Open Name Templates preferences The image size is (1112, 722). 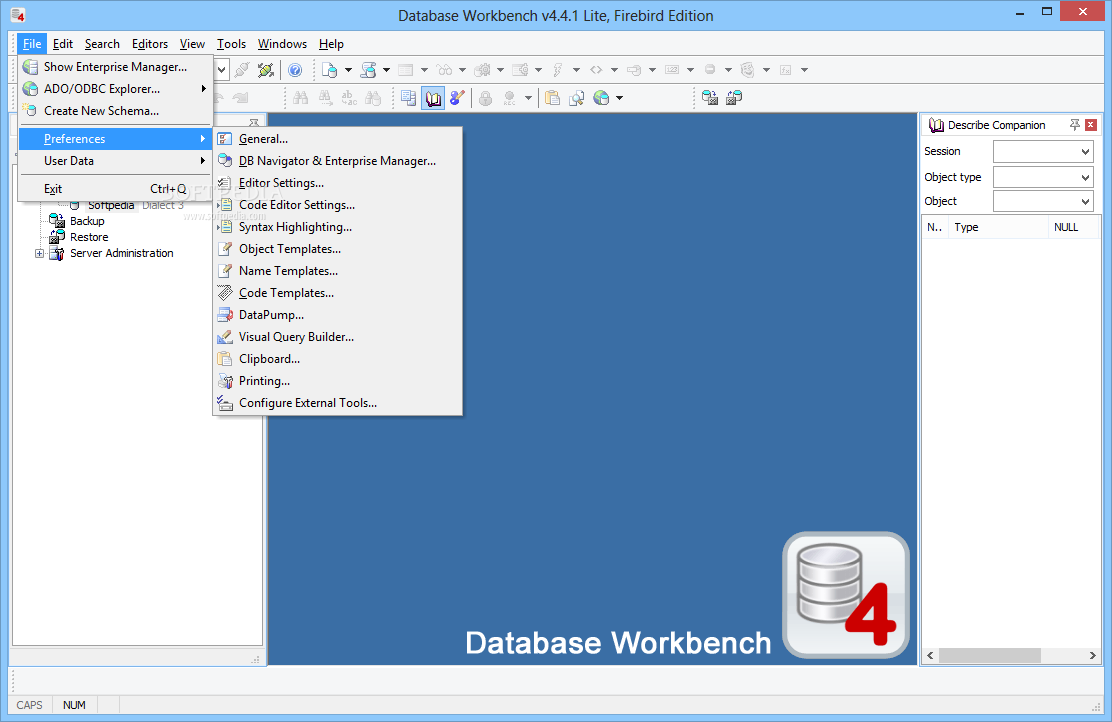[x=338, y=271]
